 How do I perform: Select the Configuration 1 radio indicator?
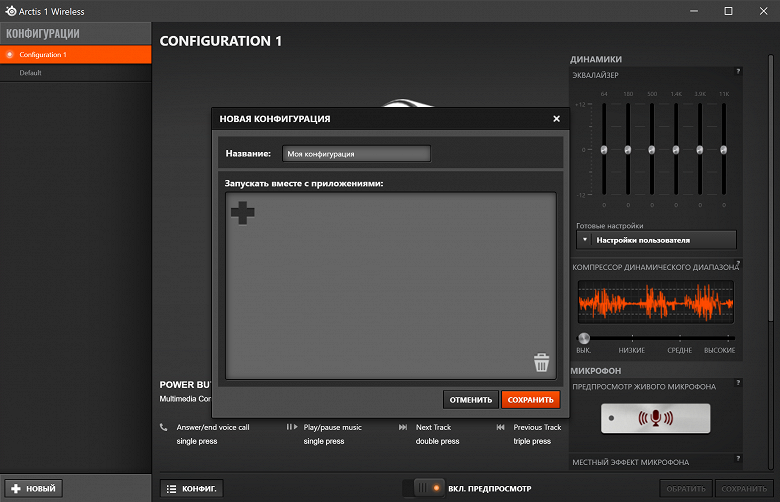point(9,54)
